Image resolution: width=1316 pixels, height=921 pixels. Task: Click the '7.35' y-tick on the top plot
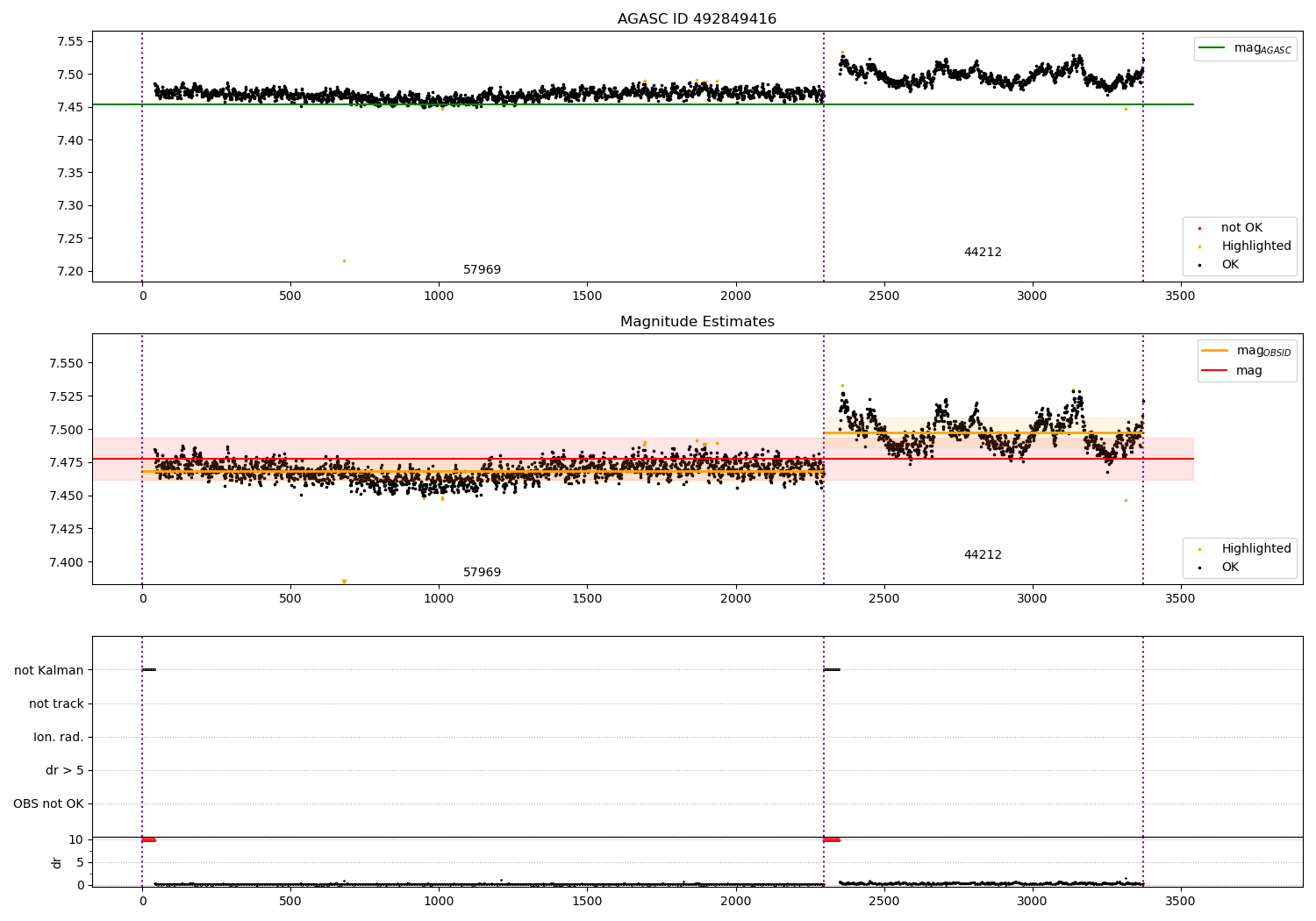(70, 174)
